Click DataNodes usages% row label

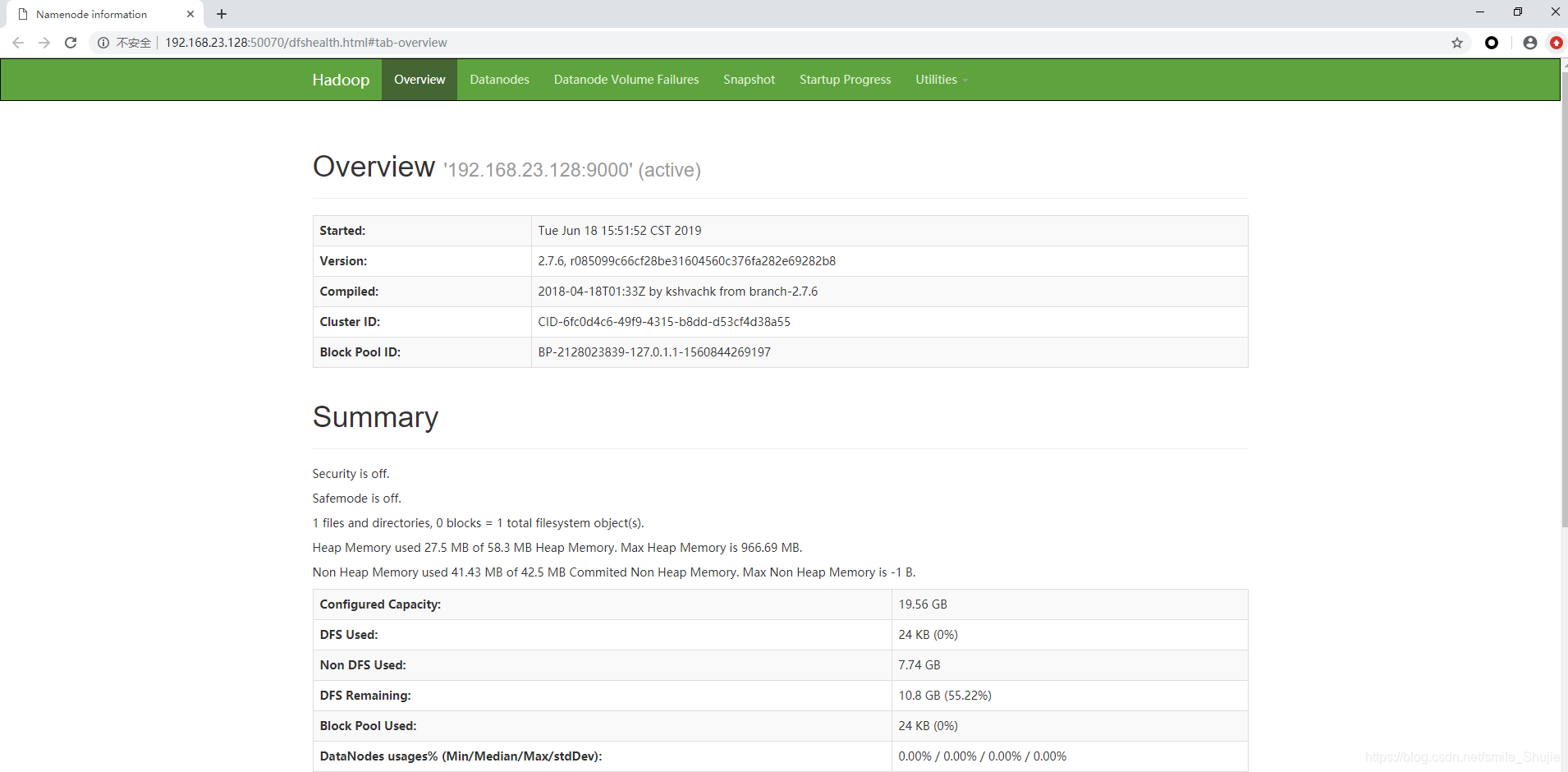[x=461, y=756]
